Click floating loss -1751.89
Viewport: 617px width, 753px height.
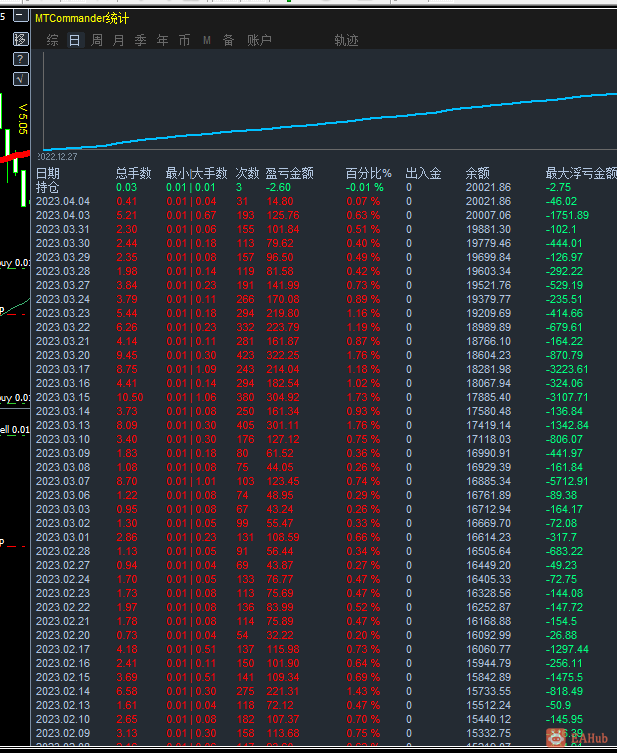click(567, 215)
